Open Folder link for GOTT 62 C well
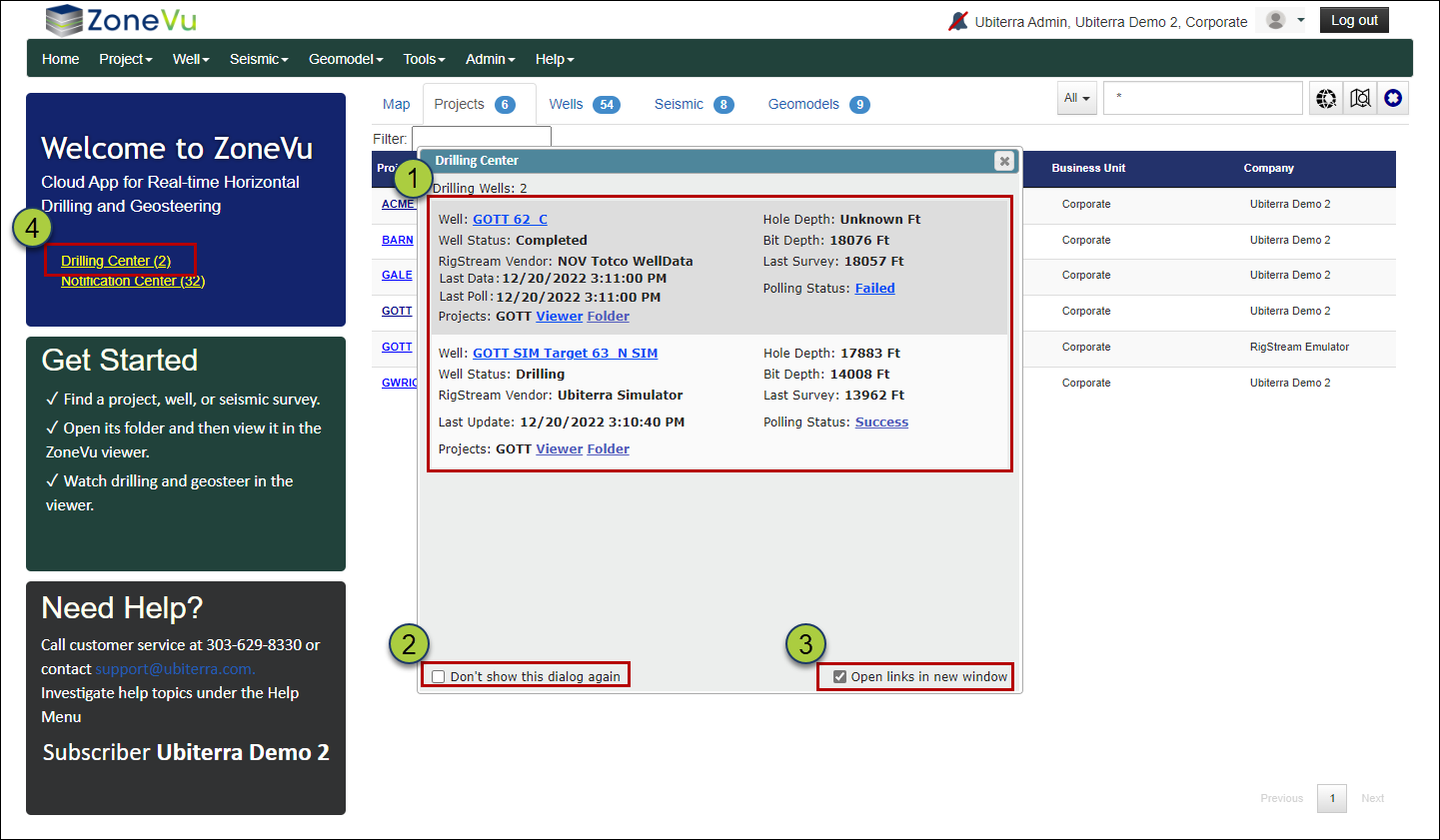The image size is (1440, 840). pyautogui.click(x=609, y=317)
